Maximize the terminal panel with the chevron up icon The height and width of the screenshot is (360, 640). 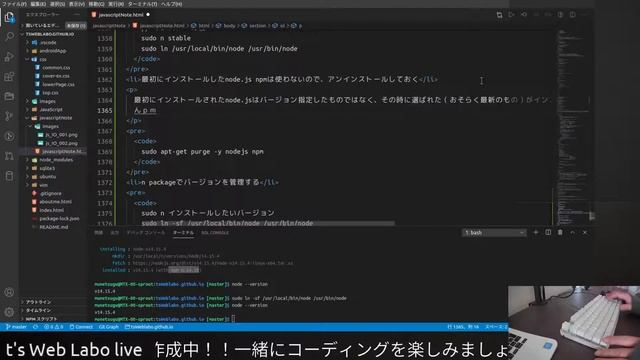pyautogui.click(x=573, y=232)
